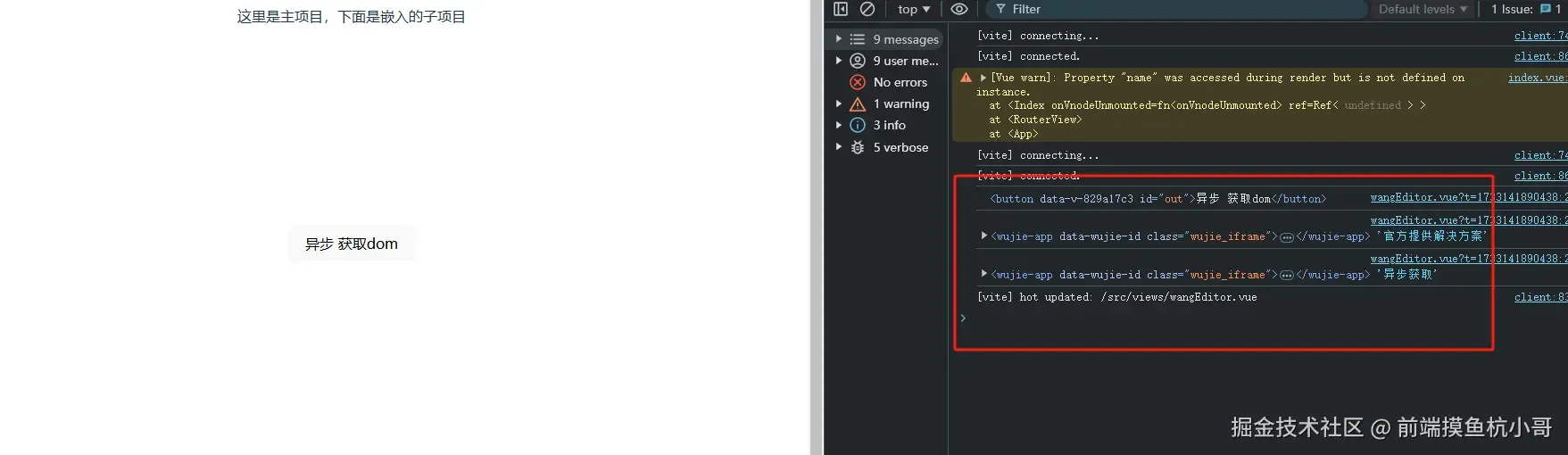The height and width of the screenshot is (455, 1568).
Task: Expand the wujie-app node labeled '异步获取'
Action: [x=983, y=274]
